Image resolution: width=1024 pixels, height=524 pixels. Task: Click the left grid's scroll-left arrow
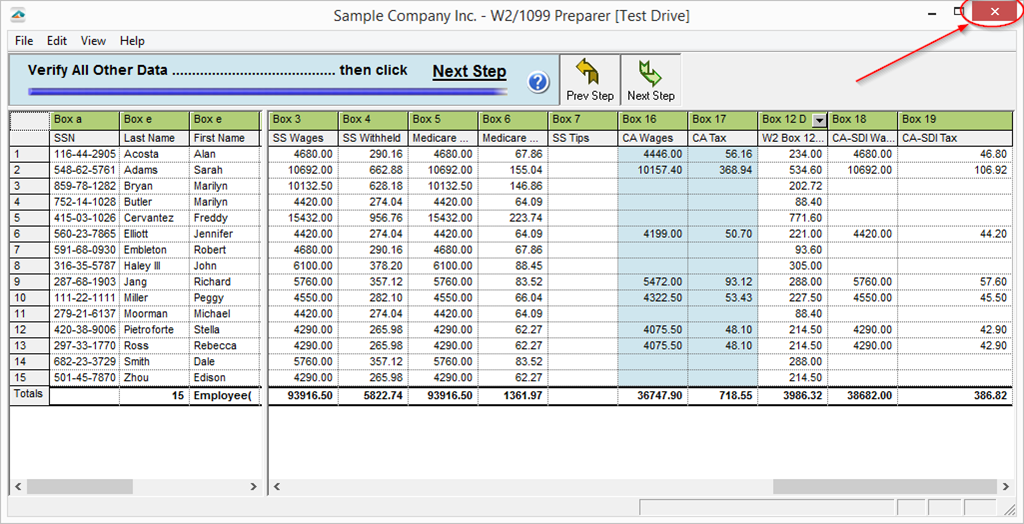(18, 487)
